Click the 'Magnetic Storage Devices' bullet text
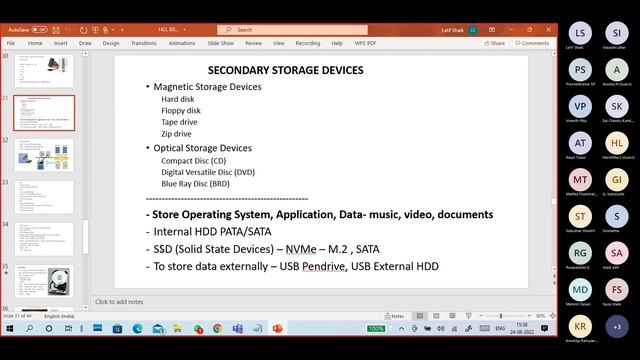Screen dimensions: 640x360 pyautogui.click(x=207, y=87)
